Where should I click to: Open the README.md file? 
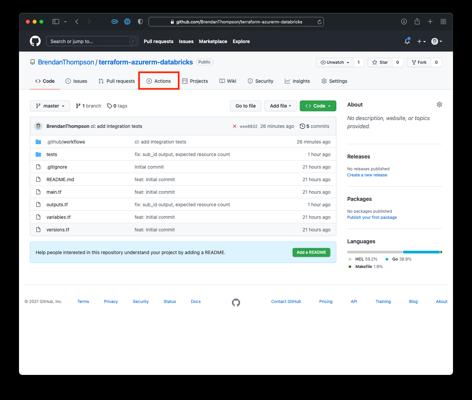[60, 179]
